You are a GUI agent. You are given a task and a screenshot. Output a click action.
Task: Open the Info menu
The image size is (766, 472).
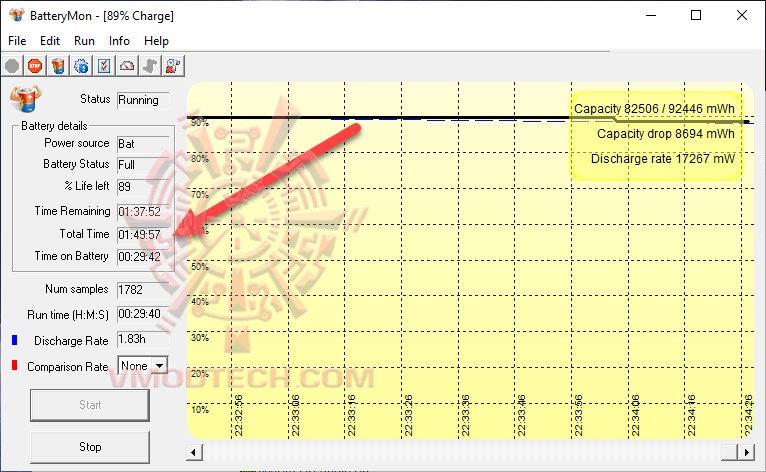[119, 41]
